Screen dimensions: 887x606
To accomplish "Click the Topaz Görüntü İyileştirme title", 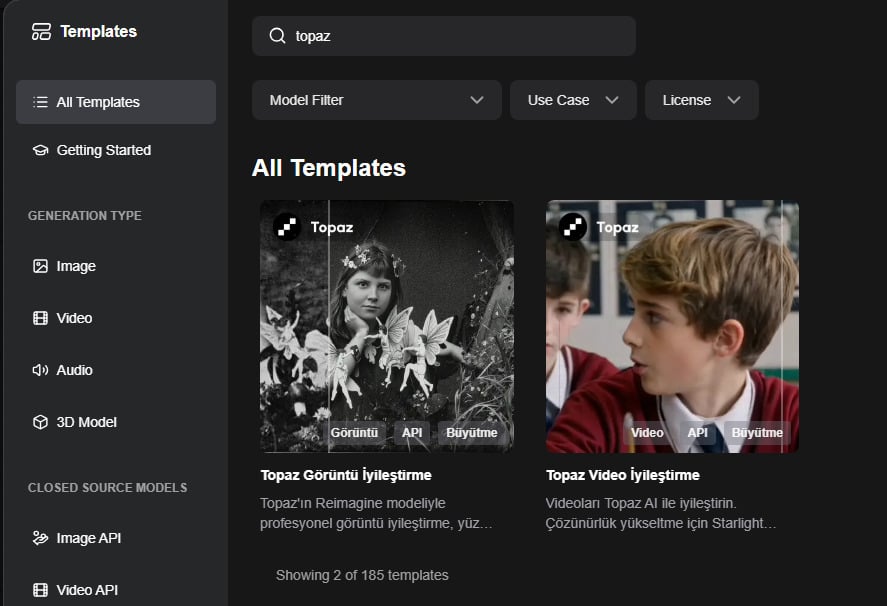I will pos(346,475).
